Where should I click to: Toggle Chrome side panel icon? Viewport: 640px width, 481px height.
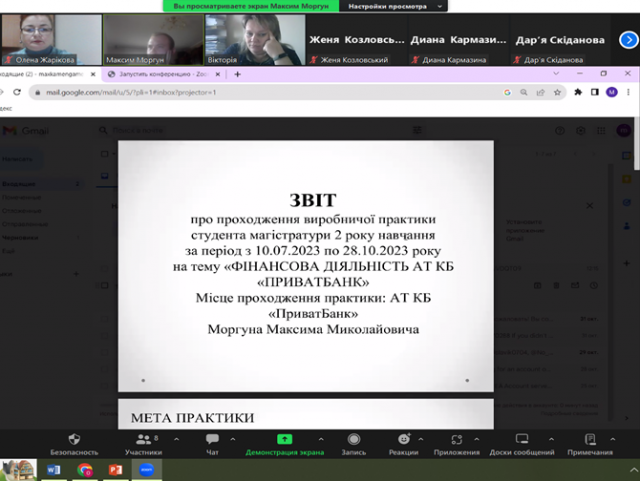click(595, 92)
